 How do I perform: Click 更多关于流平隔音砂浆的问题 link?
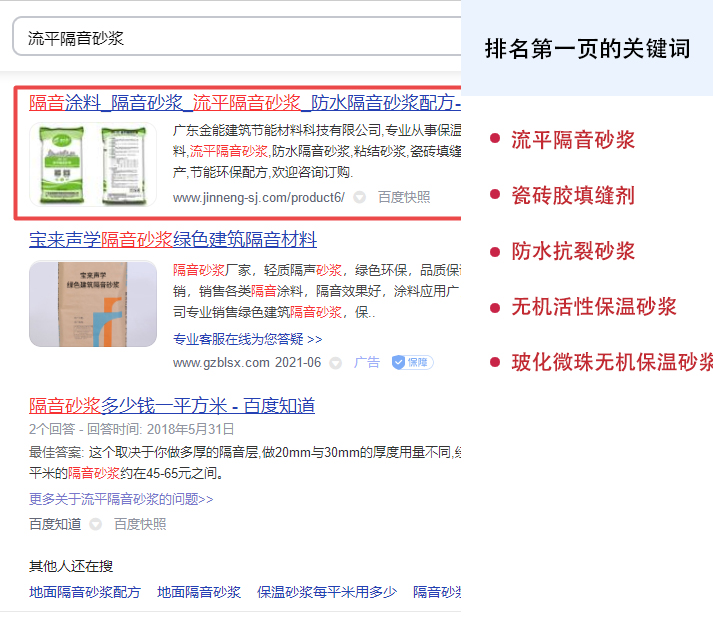121,499
